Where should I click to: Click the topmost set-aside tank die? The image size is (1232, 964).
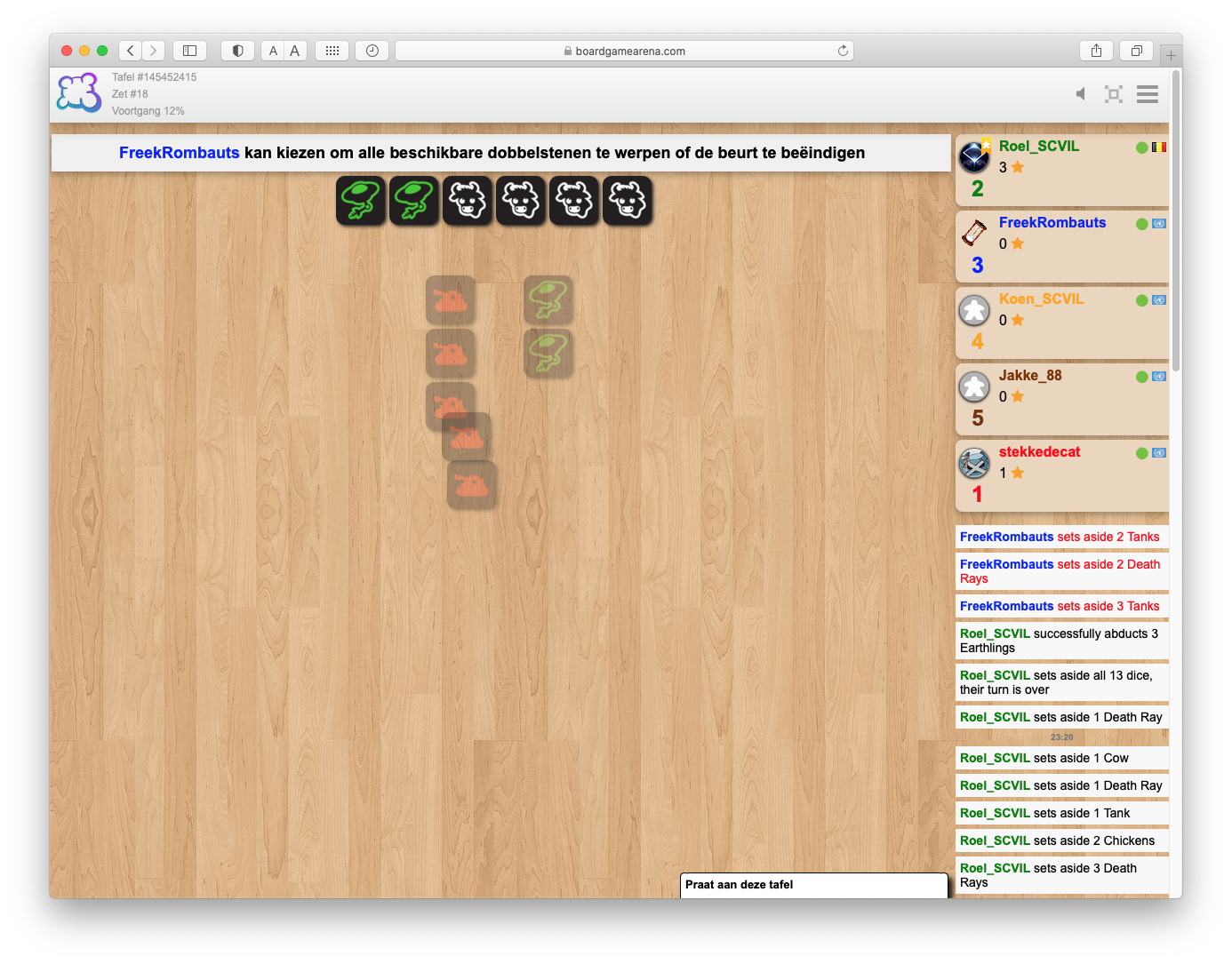click(x=451, y=300)
